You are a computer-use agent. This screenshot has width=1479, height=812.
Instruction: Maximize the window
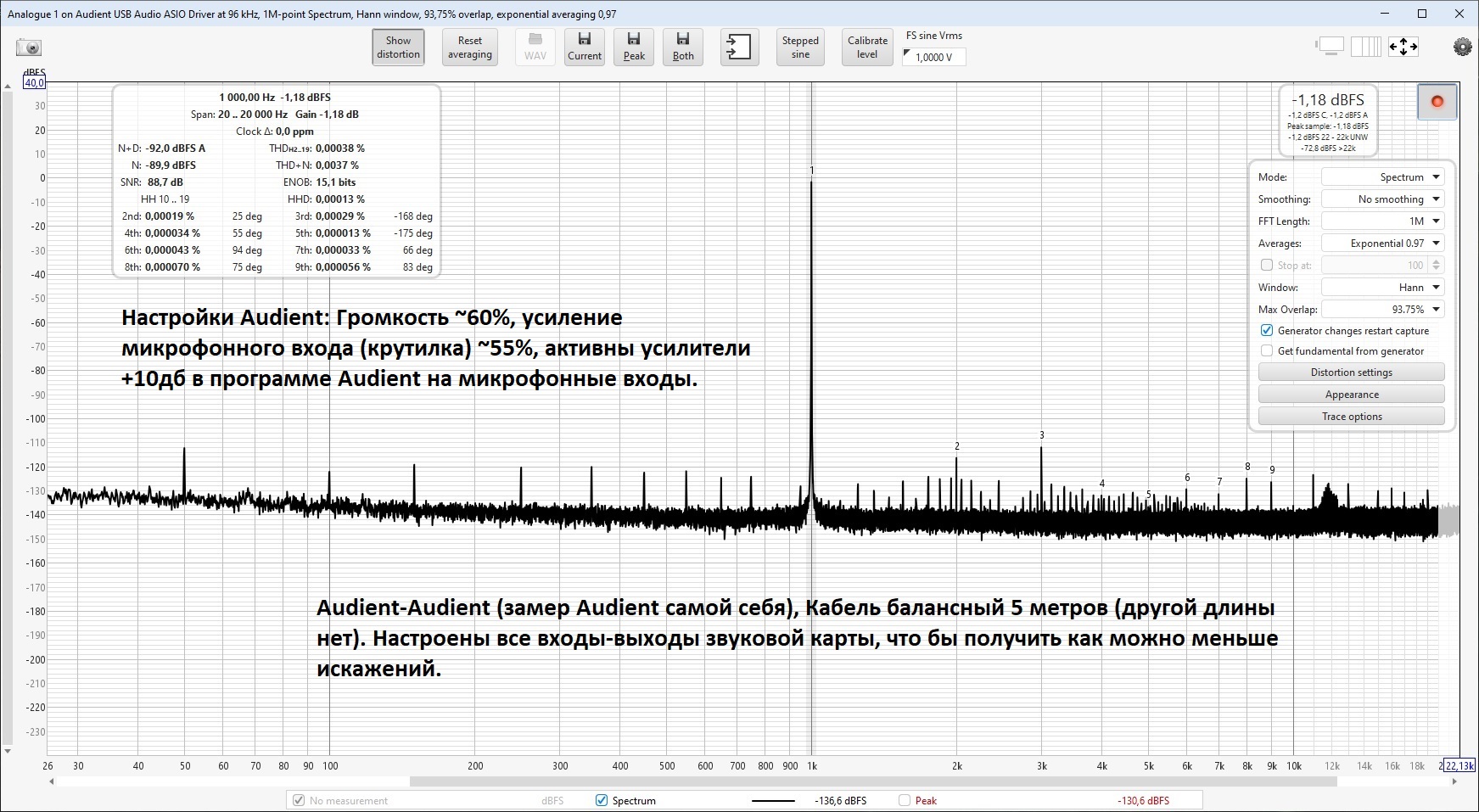pyautogui.click(x=1422, y=14)
